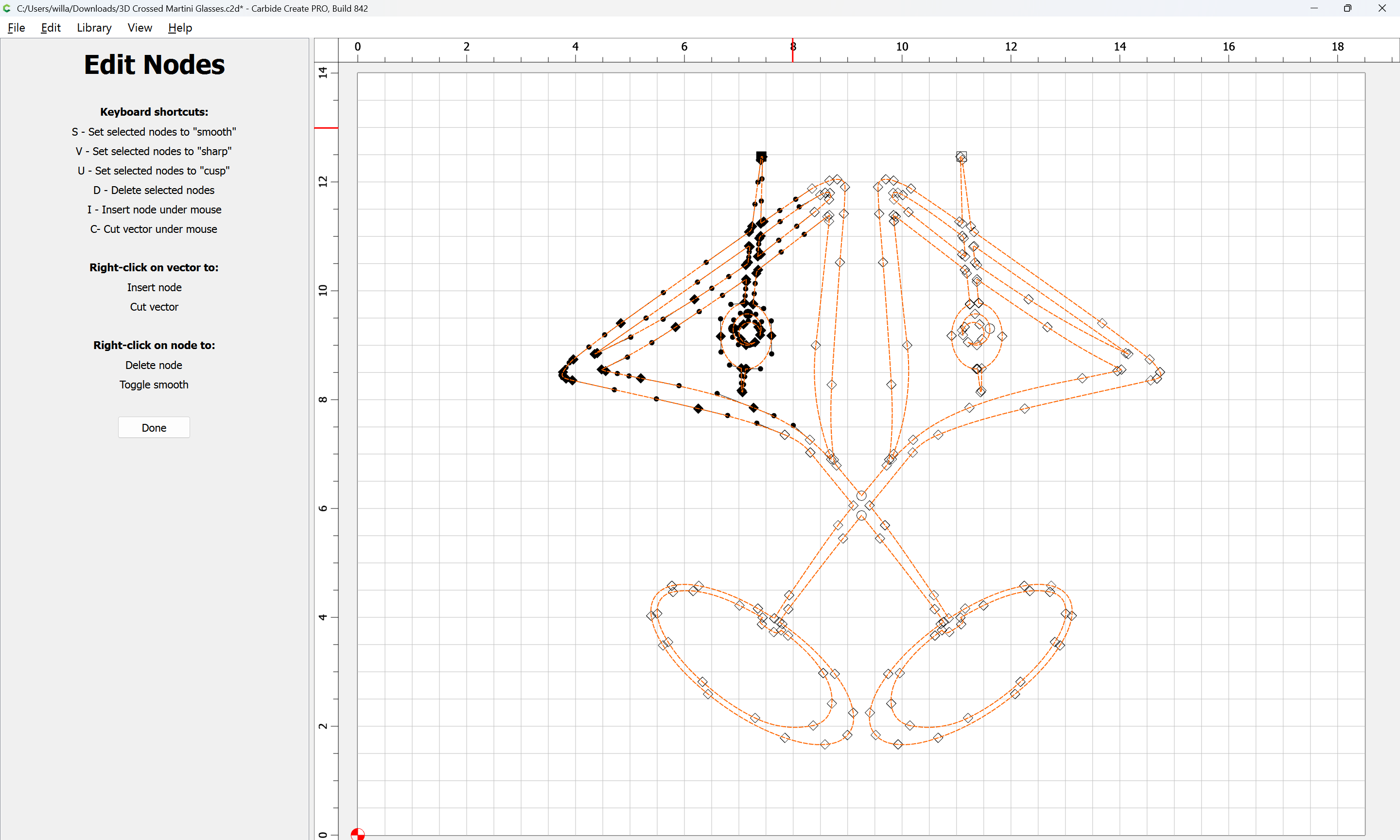Select filled square node atop left pick
Viewport: 1400px width, 840px height.
761,156
